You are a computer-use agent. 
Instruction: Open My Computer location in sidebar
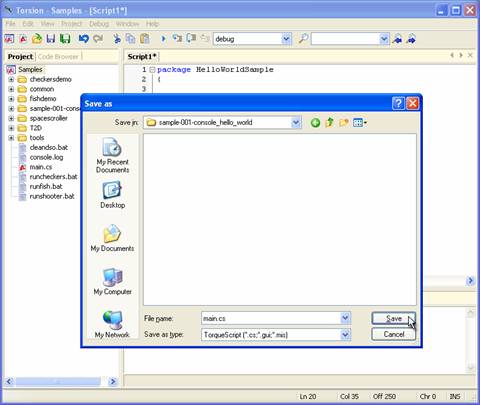click(x=112, y=282)
